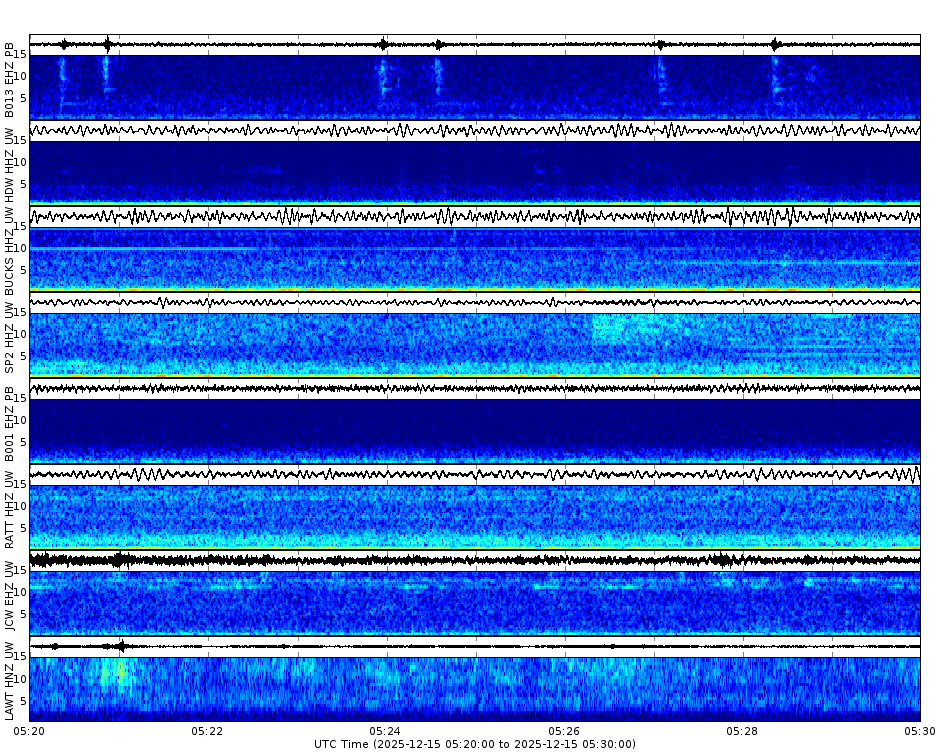Click the UTC Time range caption
Image resolution: width=950 pixels, height=756 pixels.
pyautogui.click(x=475, y=745)
